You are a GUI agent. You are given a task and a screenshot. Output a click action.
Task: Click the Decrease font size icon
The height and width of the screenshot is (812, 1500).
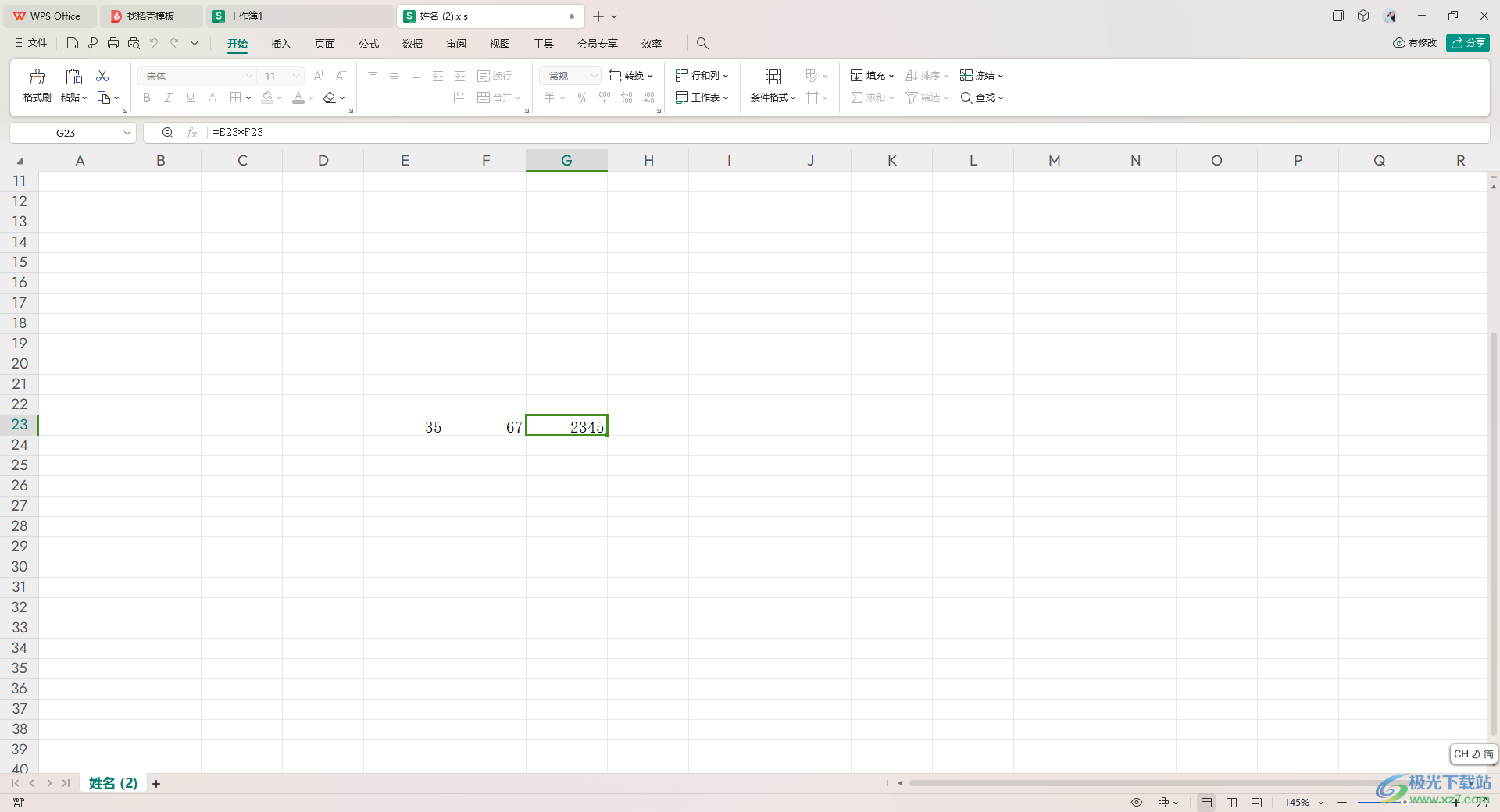tap(341, 76)
